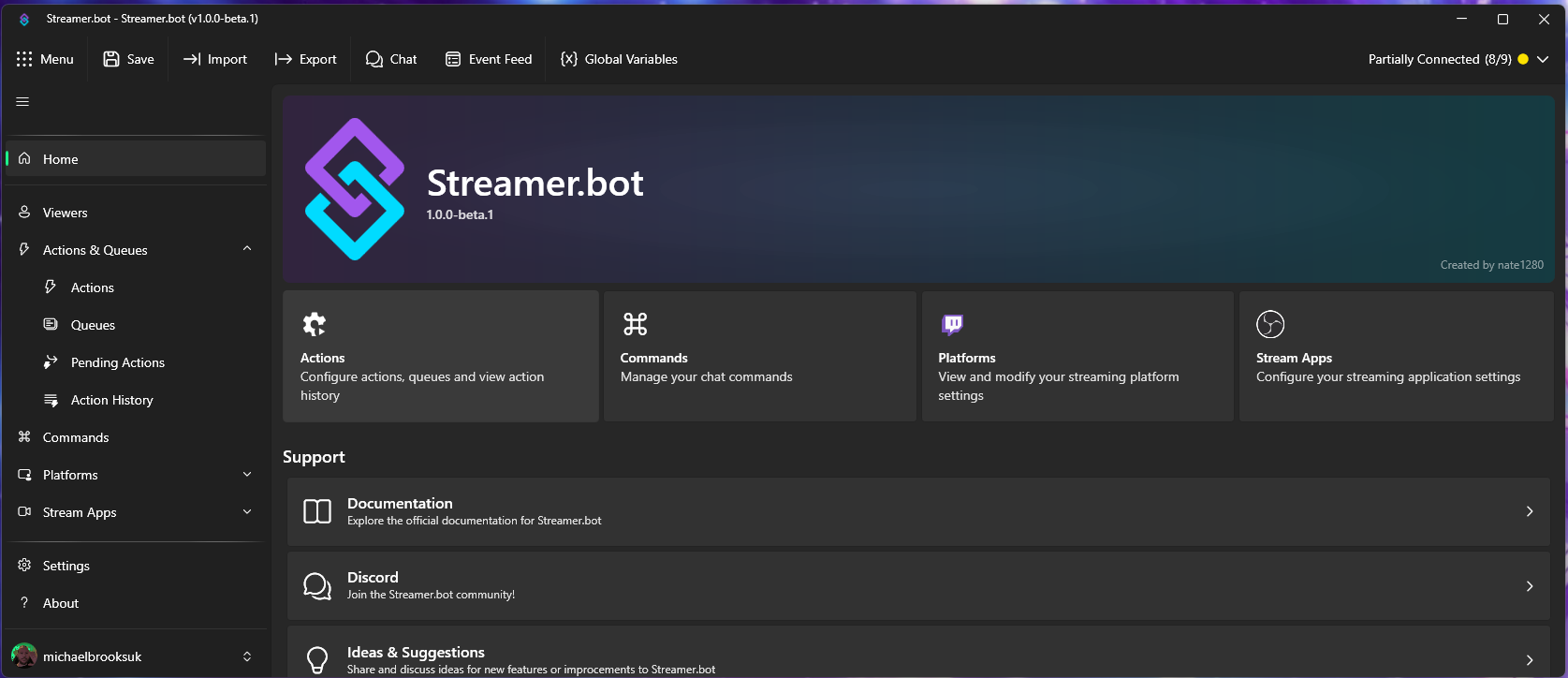Click the Platforms icon in sidebar
1568x678 pixels.
click(24, 474)
